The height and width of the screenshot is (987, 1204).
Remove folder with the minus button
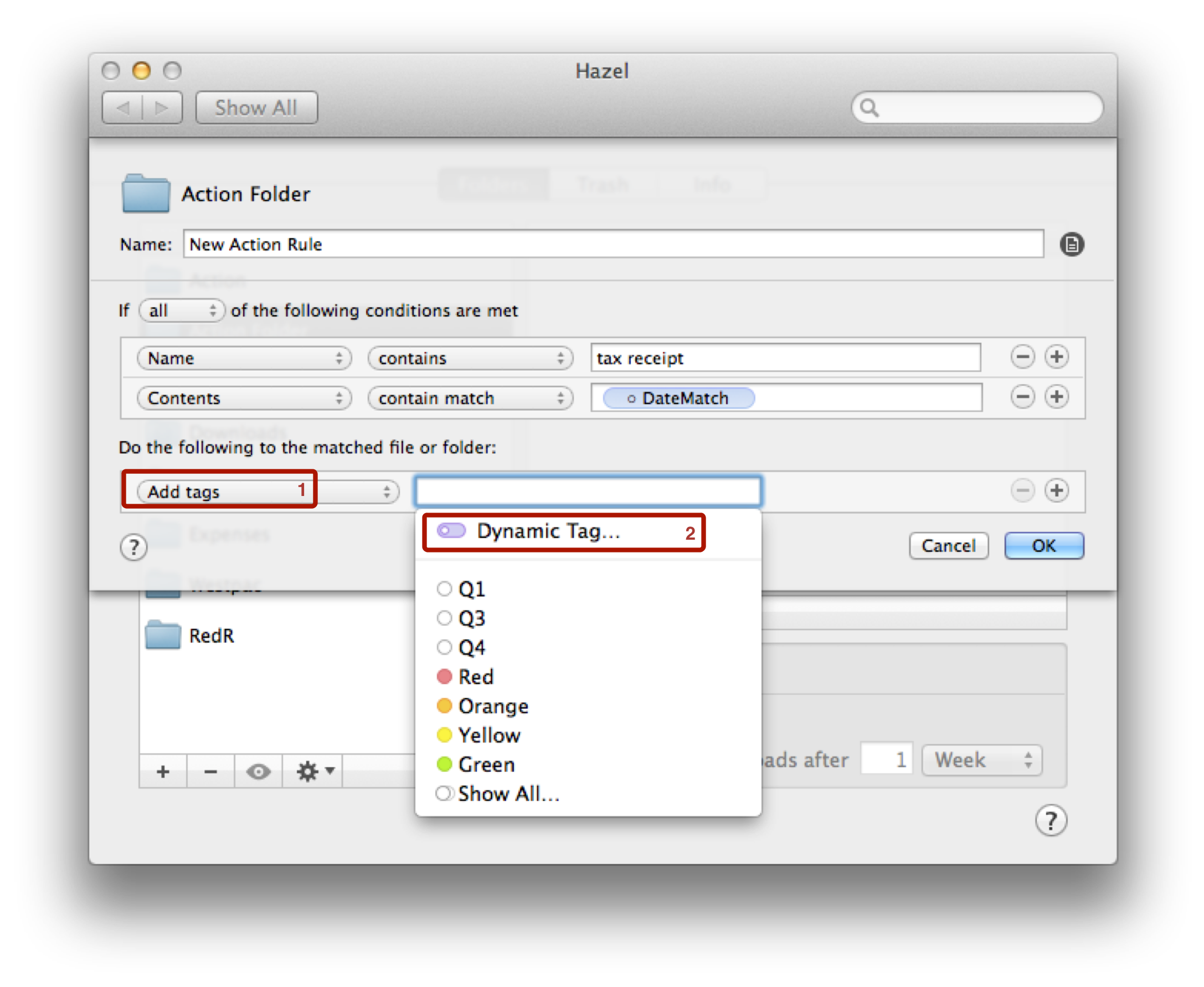coord(210,772)
